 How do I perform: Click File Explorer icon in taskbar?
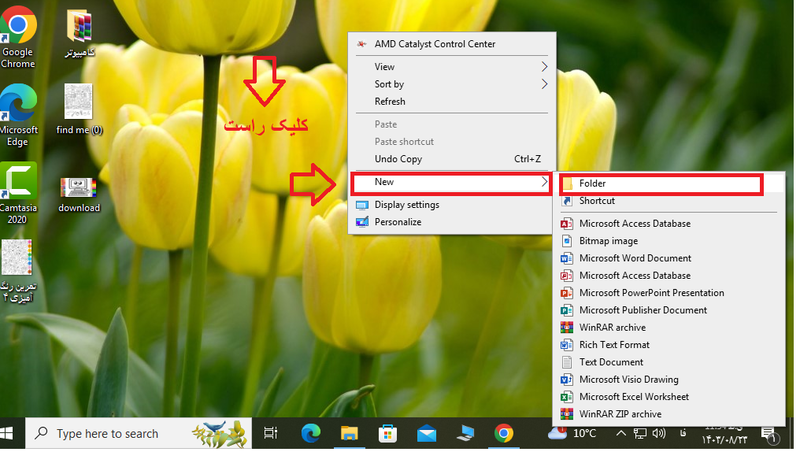(349, 433)
